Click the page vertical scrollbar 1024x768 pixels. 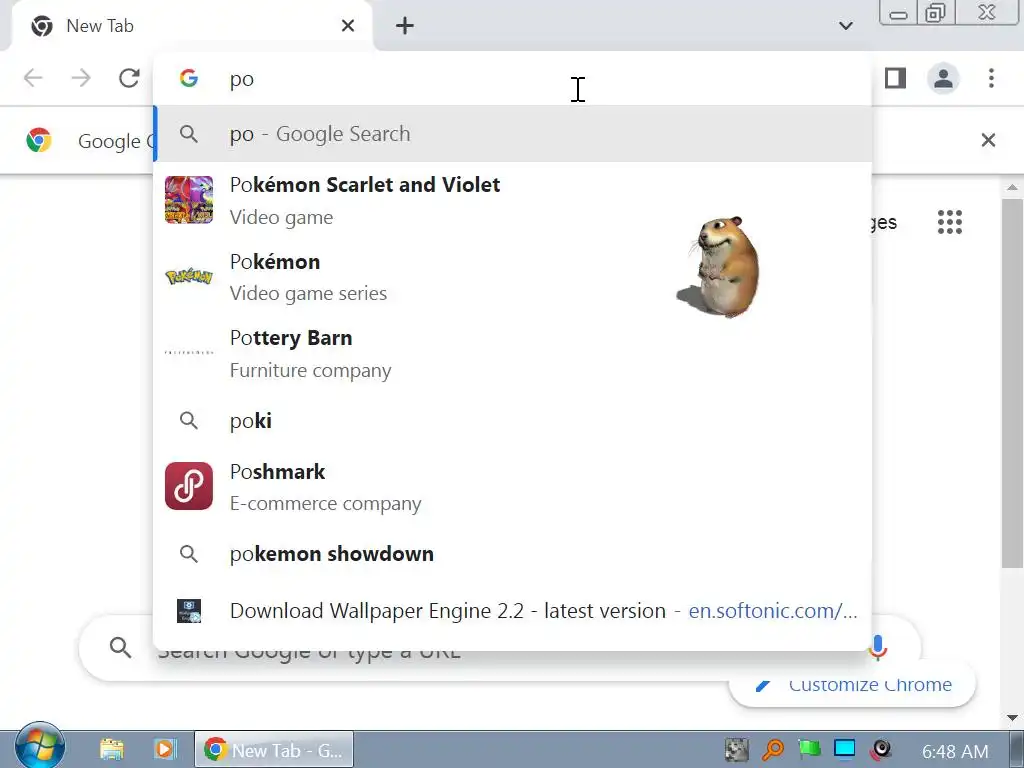[1012, 383]
